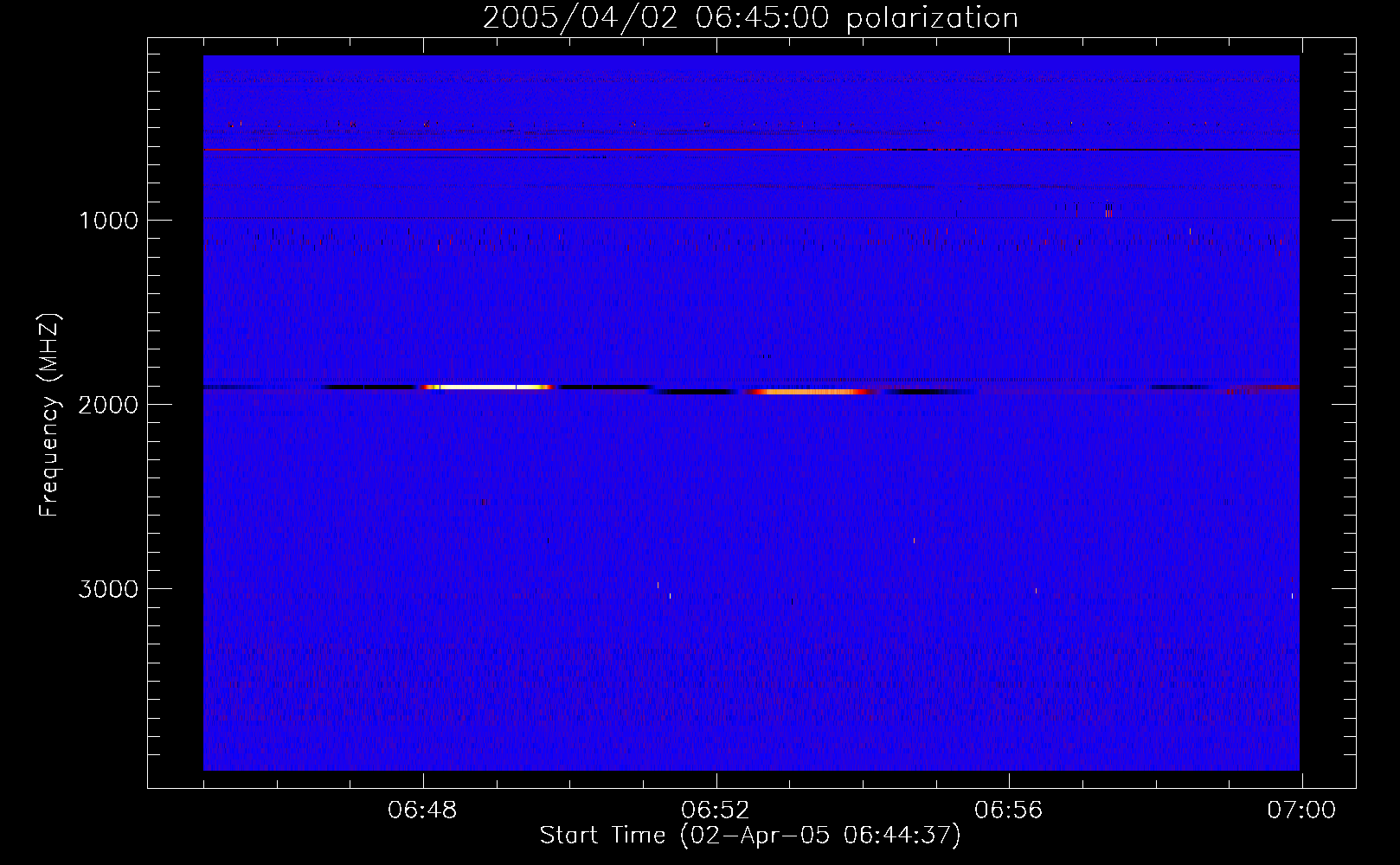Click the 06:48 time tick label
Screen dimensions: 1400x865
pyautogui.click(x=422, y=811)
